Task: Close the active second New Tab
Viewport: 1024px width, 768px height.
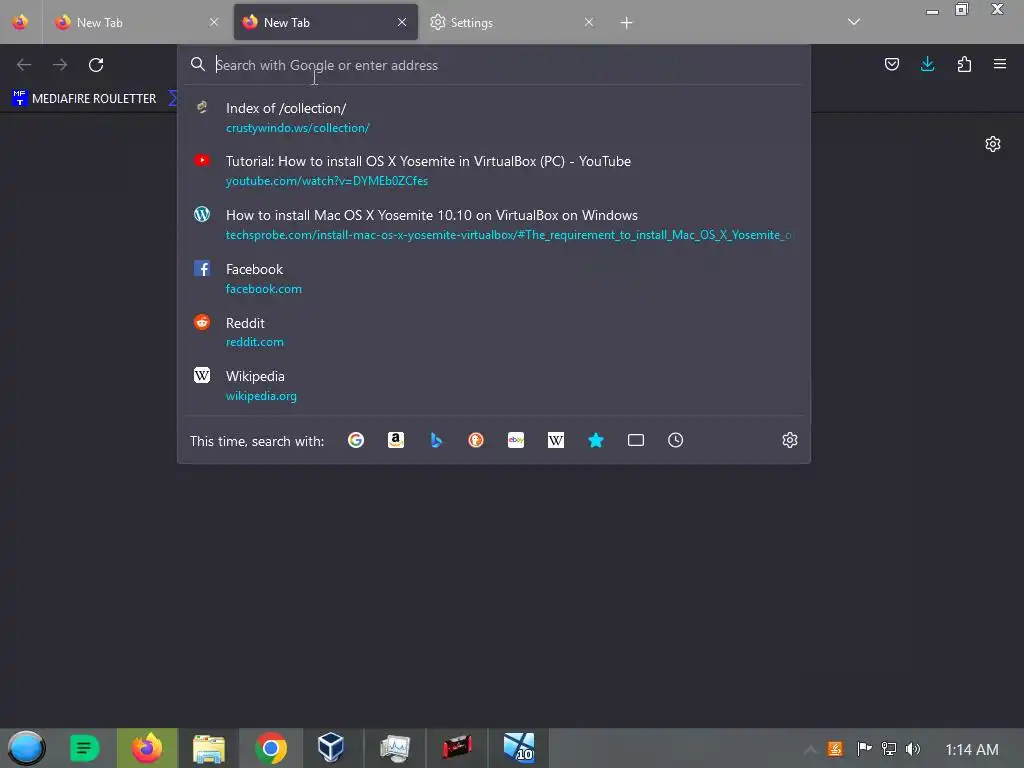Action: (x=402, y=22)
